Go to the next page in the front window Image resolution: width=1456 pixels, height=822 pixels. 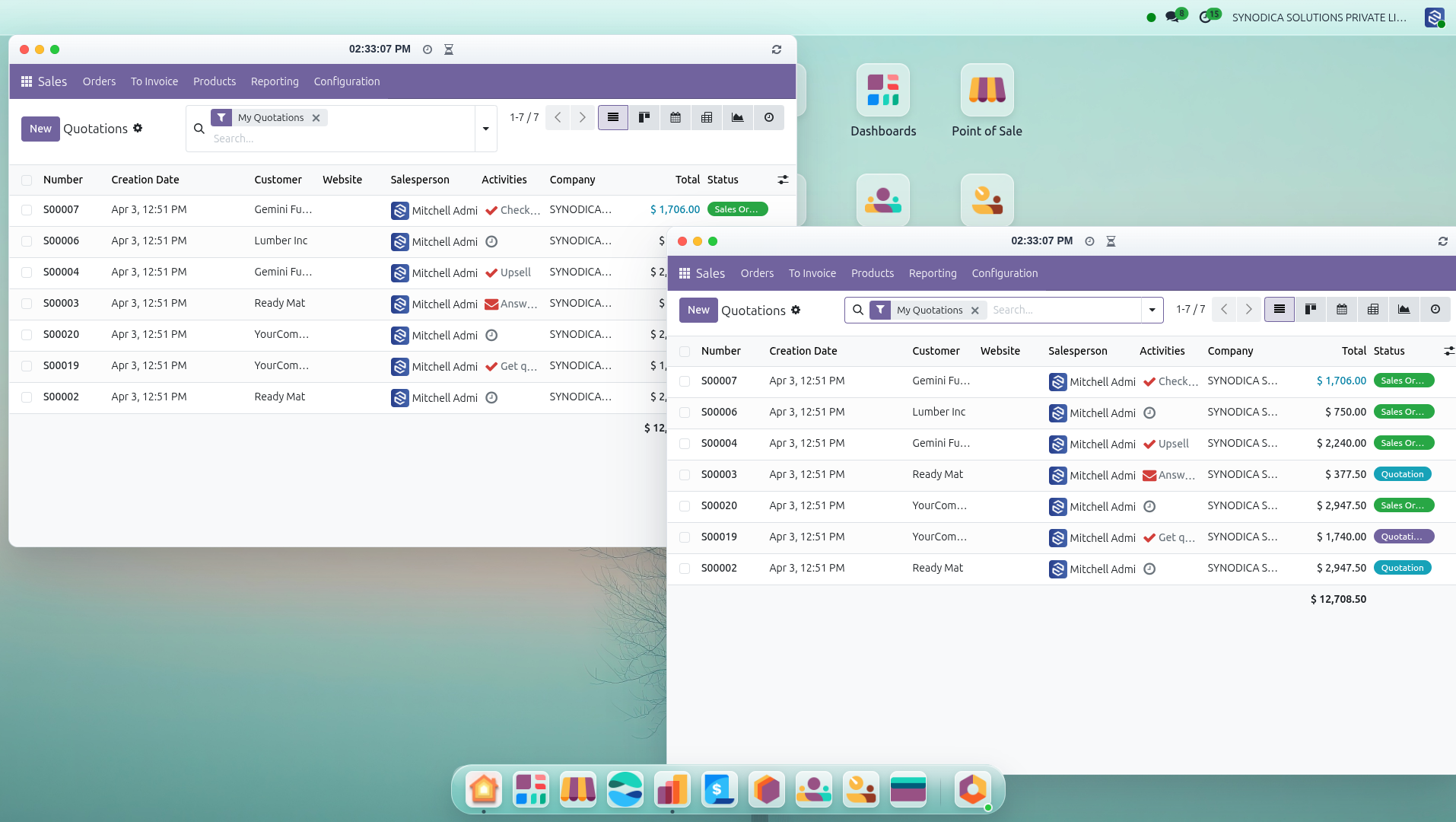click(1248, 310)
